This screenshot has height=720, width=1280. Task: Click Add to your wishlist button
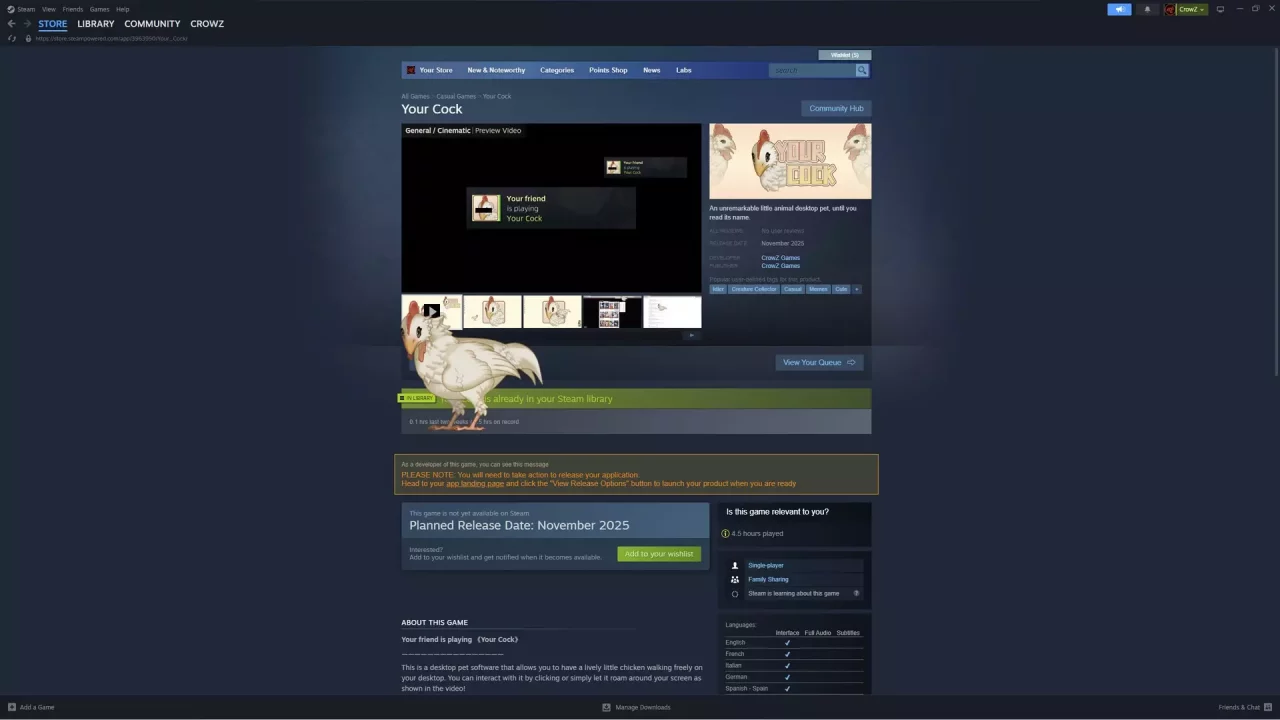pos(659,554)
